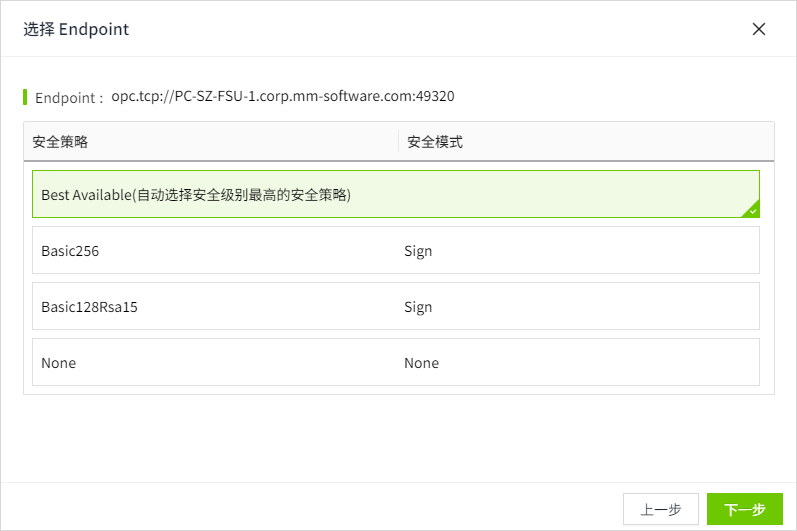Click the 选择 Endpoint dialog title
The width and height of the screenshot is (797, 531).
coord(76,29)
